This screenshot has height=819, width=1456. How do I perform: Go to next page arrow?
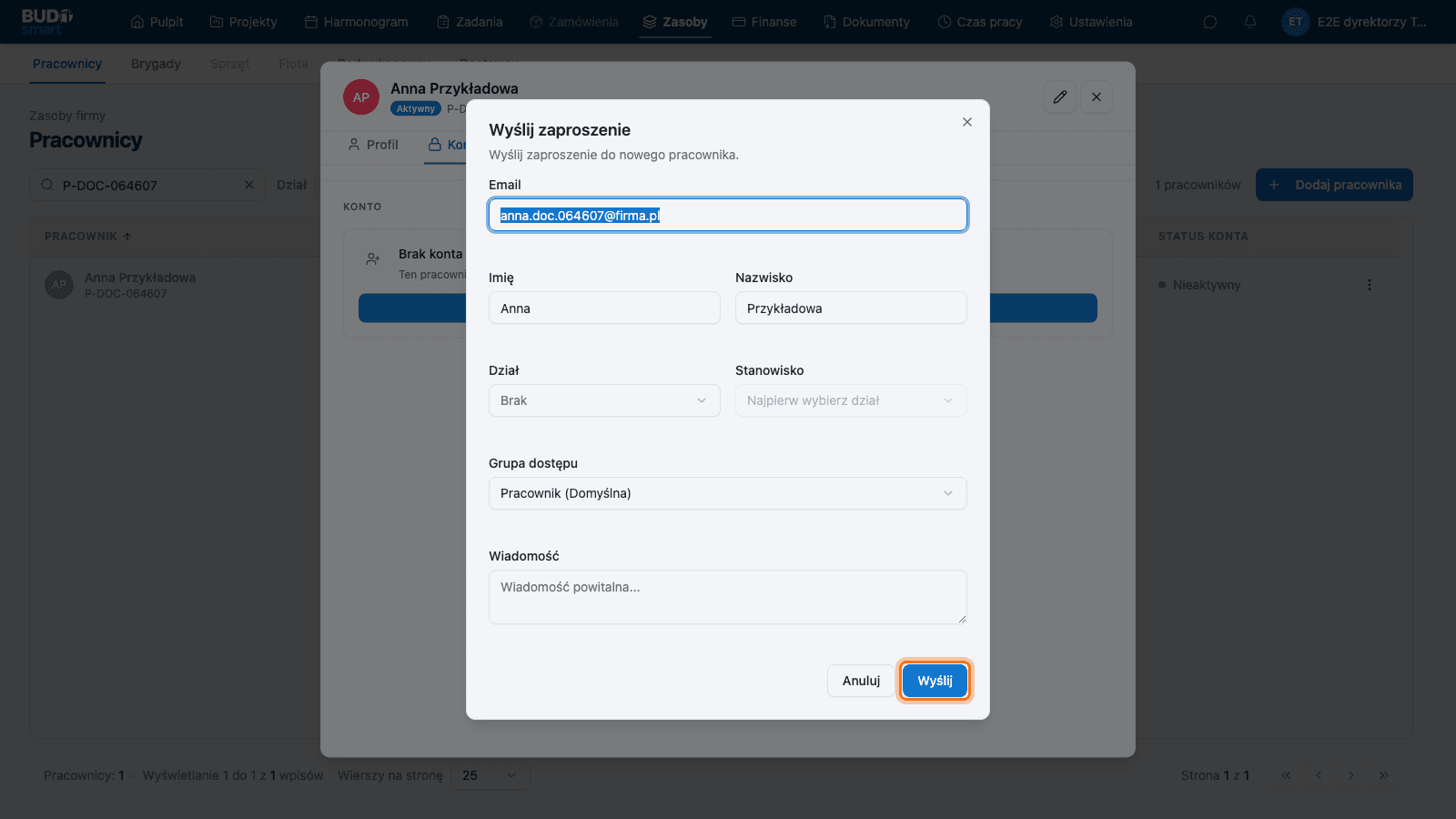pyautogui.click(x=1351, y=775)
